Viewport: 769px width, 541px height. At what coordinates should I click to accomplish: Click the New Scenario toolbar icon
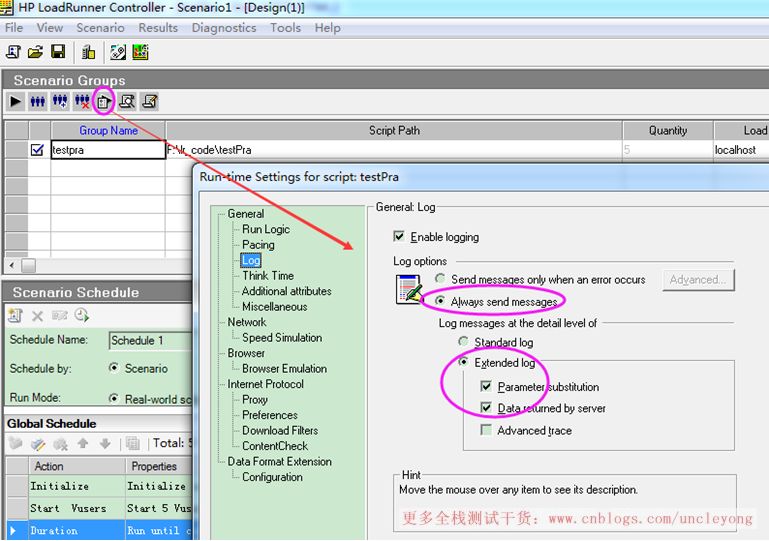pyautogui.click(x=13, y=52)
